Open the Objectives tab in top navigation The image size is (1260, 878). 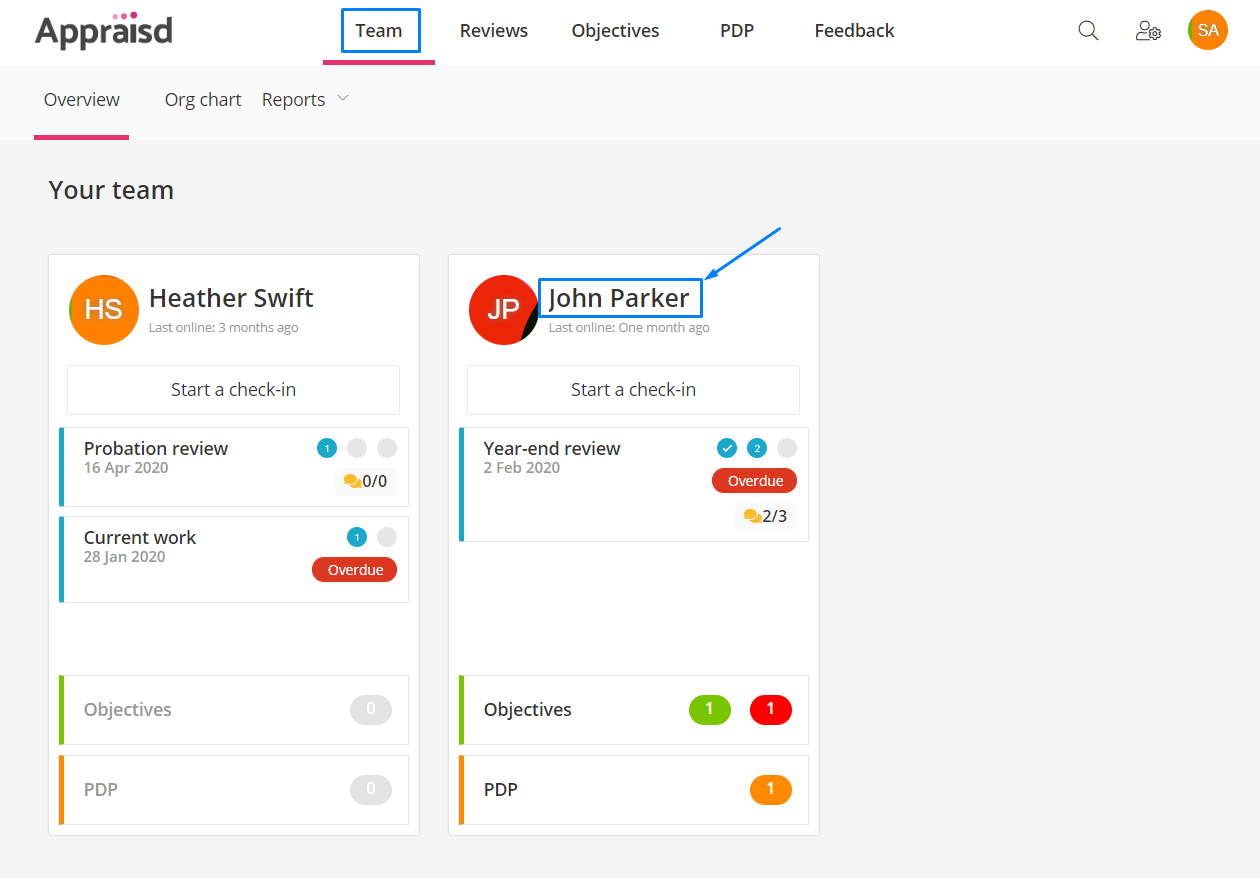pos(616,31)
